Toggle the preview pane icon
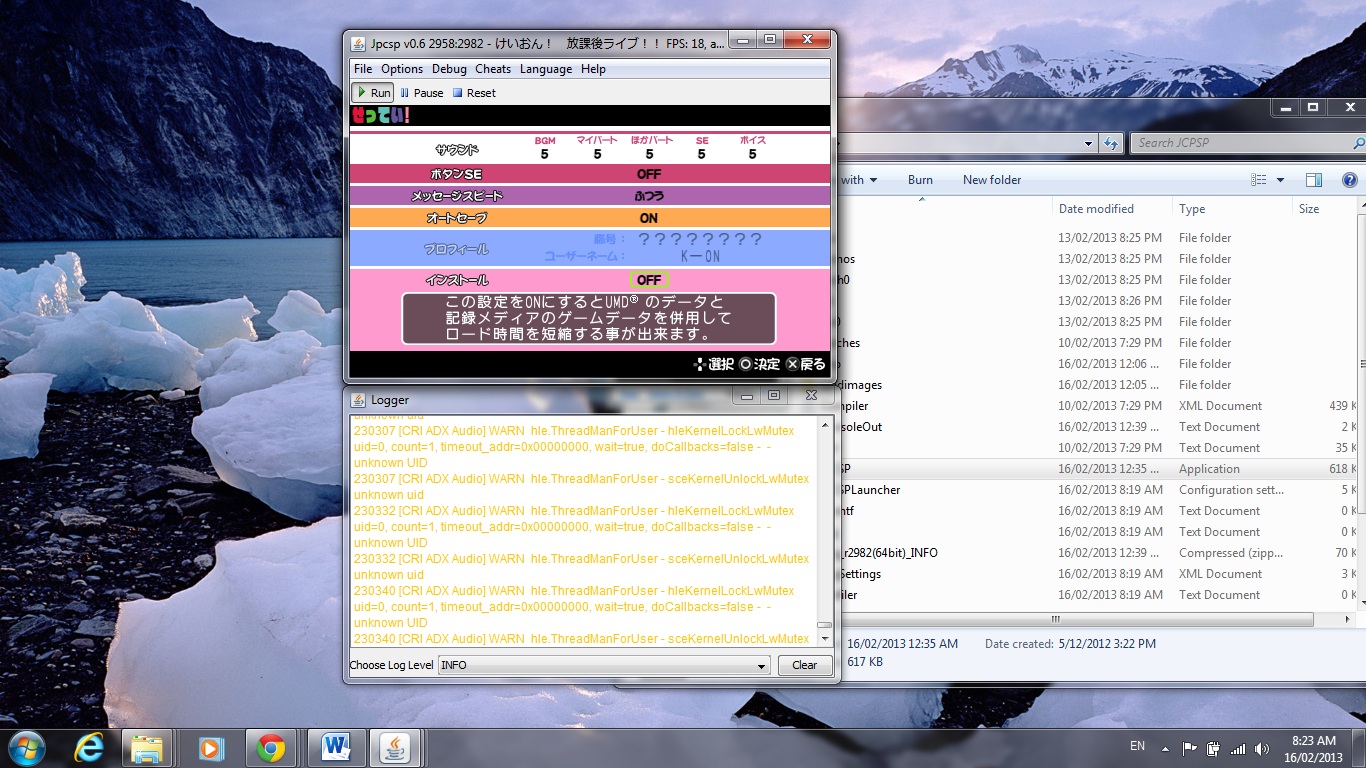Screen dimensions: 1366x768 1314,180
